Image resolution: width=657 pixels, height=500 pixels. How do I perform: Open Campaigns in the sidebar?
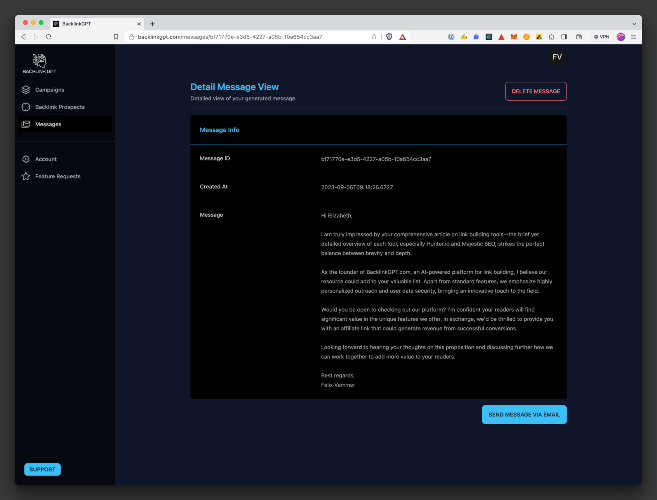click(x=49, y=90)
